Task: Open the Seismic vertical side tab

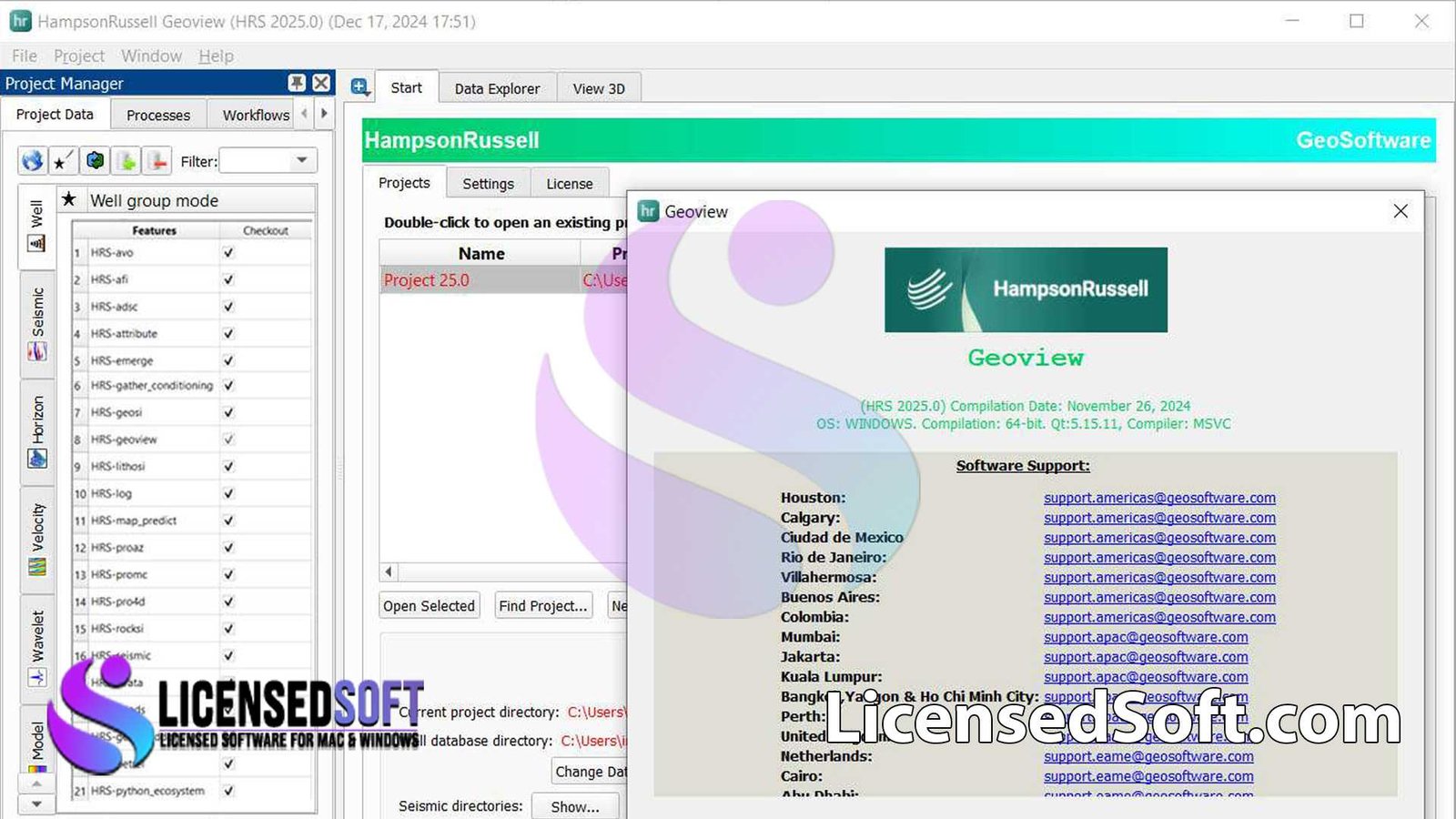Action: [37, 323]
